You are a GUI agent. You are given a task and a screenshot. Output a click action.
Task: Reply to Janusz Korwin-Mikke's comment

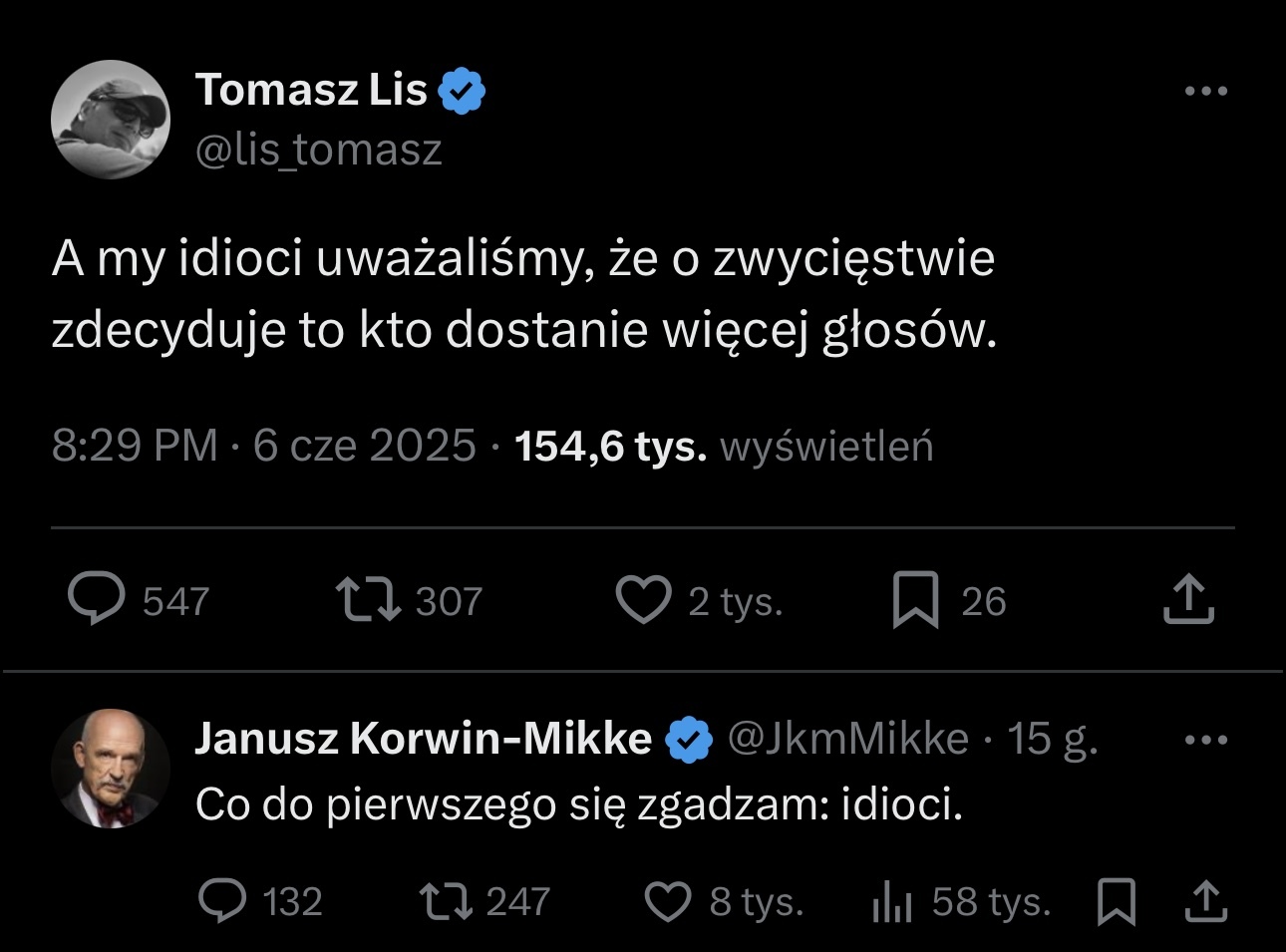tap(222, 901)
